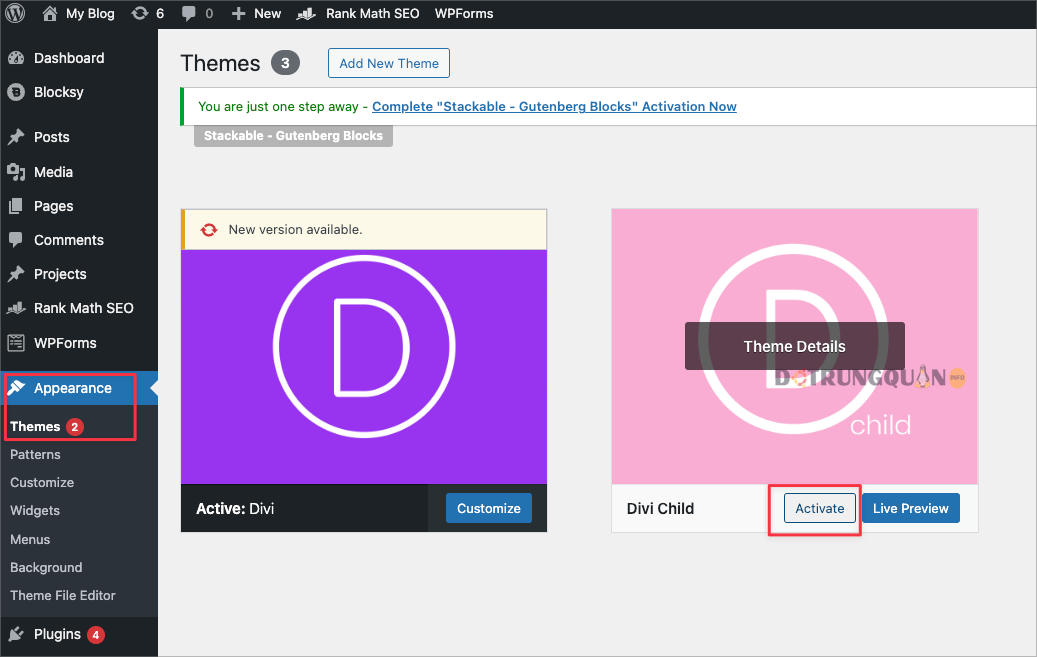Click the red update icon on Divi theme
1037x657 pixels.
point(209,230)
